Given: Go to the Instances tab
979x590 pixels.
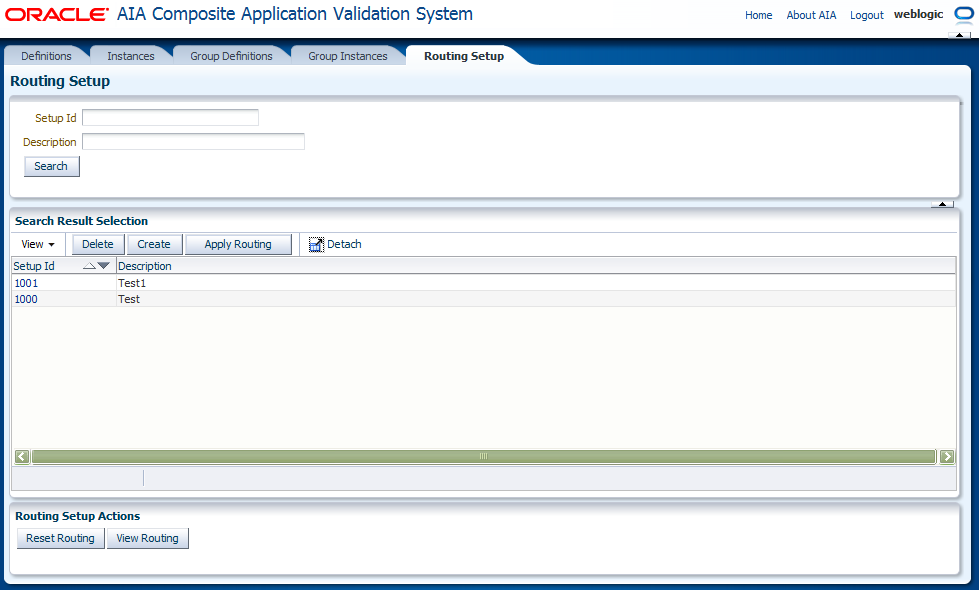Looking at the screenshot, I should (130, 56).
